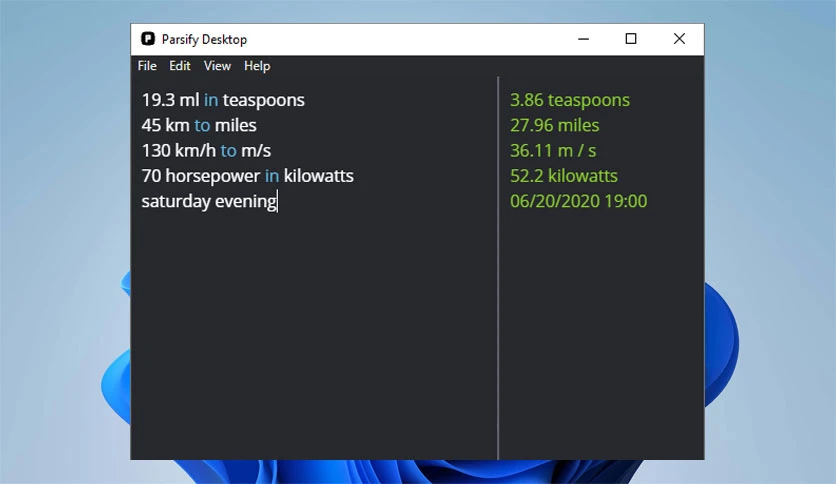The image size is (836, 484).
Task: Open the Edit menu
Action: coord(180,66)
